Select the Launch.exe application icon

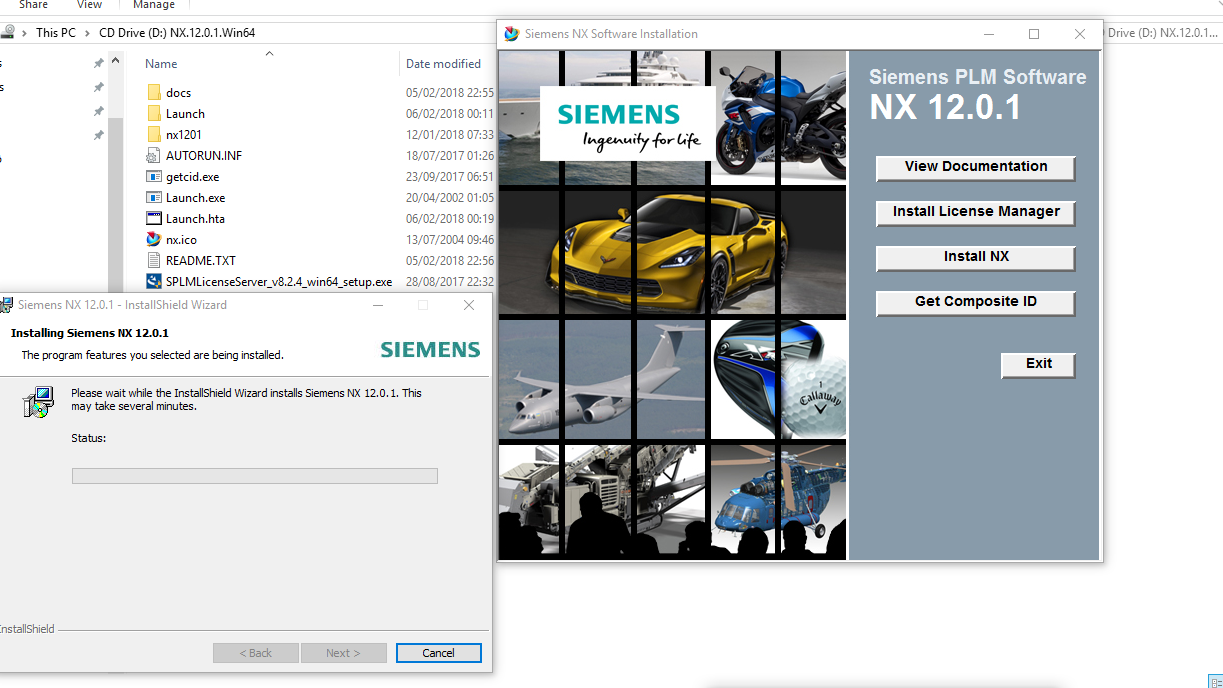[154, 197]
